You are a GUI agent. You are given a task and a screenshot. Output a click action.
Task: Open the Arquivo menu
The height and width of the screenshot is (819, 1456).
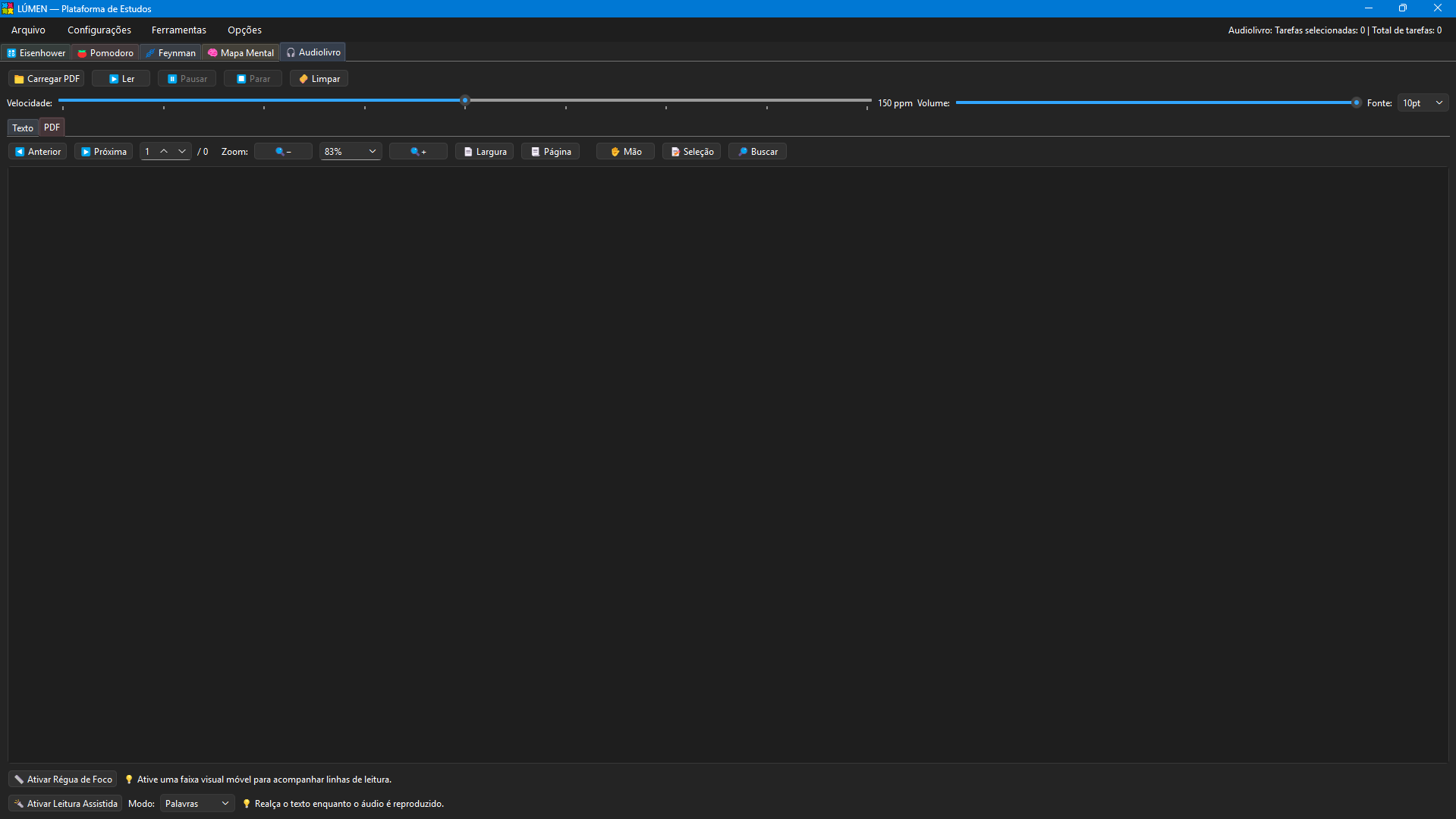click(28, 30)
